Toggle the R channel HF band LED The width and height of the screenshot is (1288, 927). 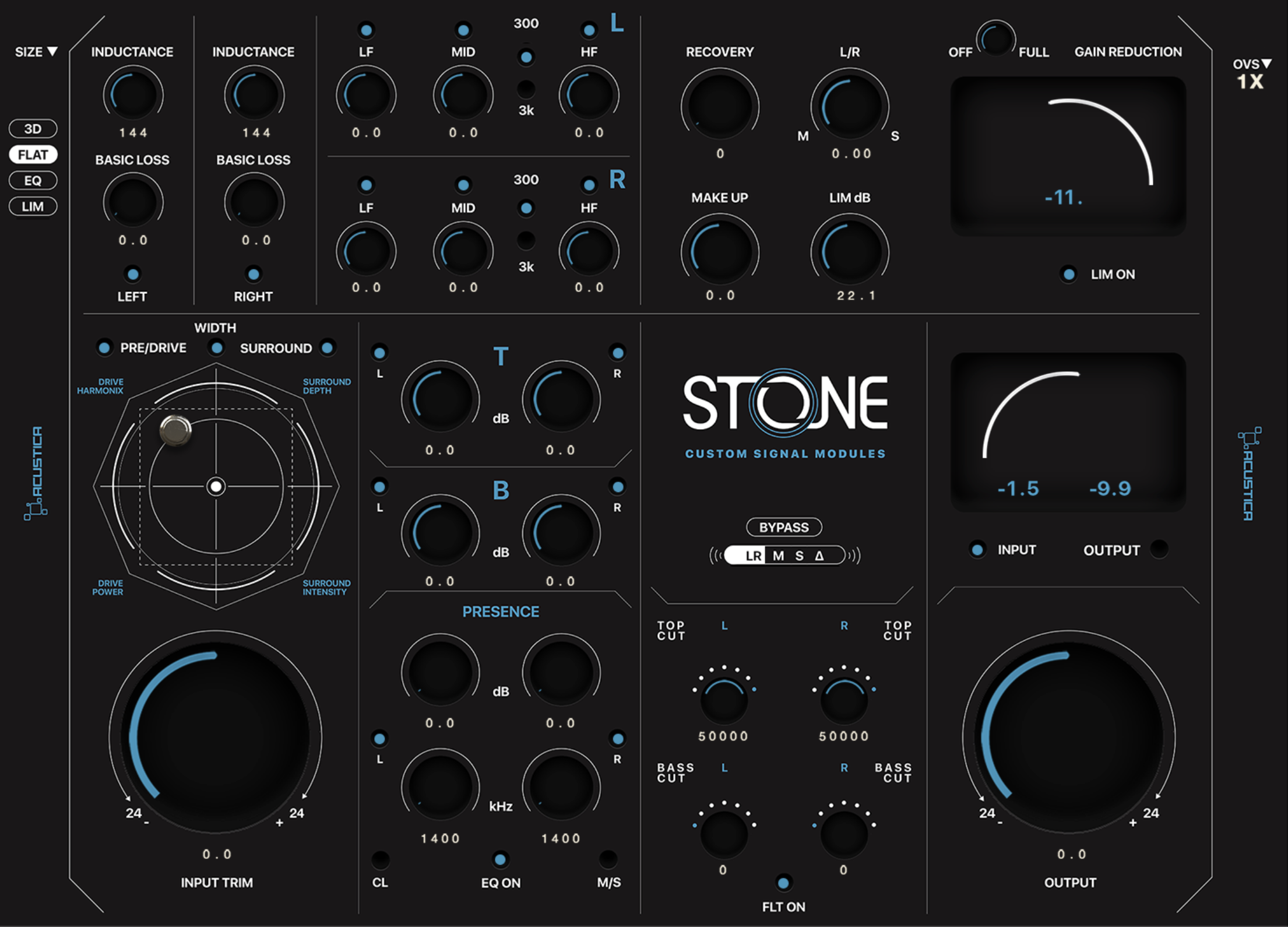pyautogui.click(x=589, y=185)
